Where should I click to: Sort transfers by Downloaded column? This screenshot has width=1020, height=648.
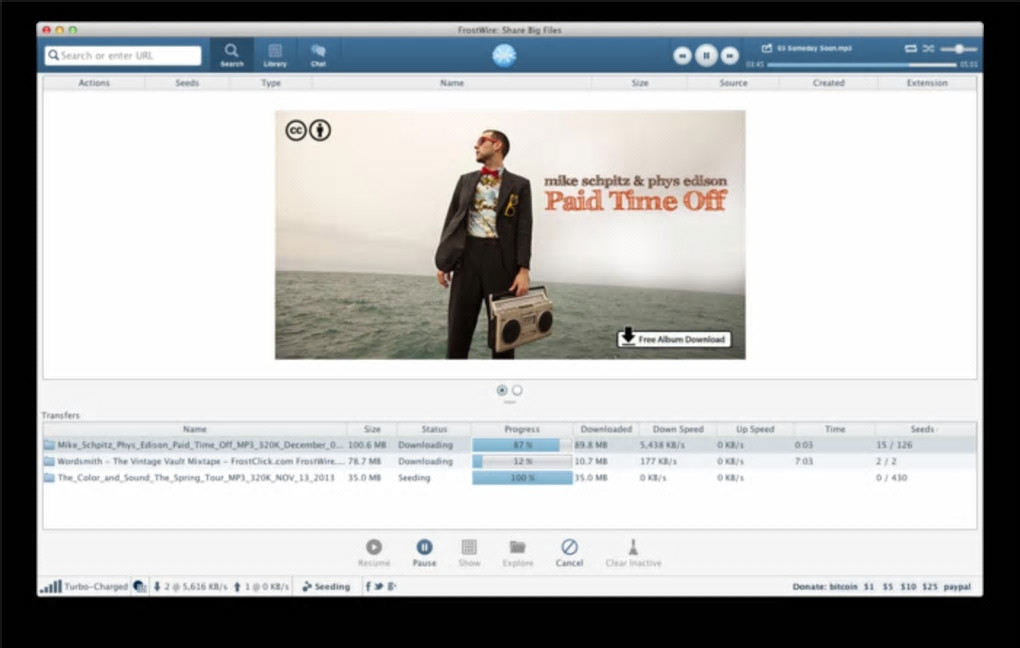pyautogui.click(x=606, y=429)
